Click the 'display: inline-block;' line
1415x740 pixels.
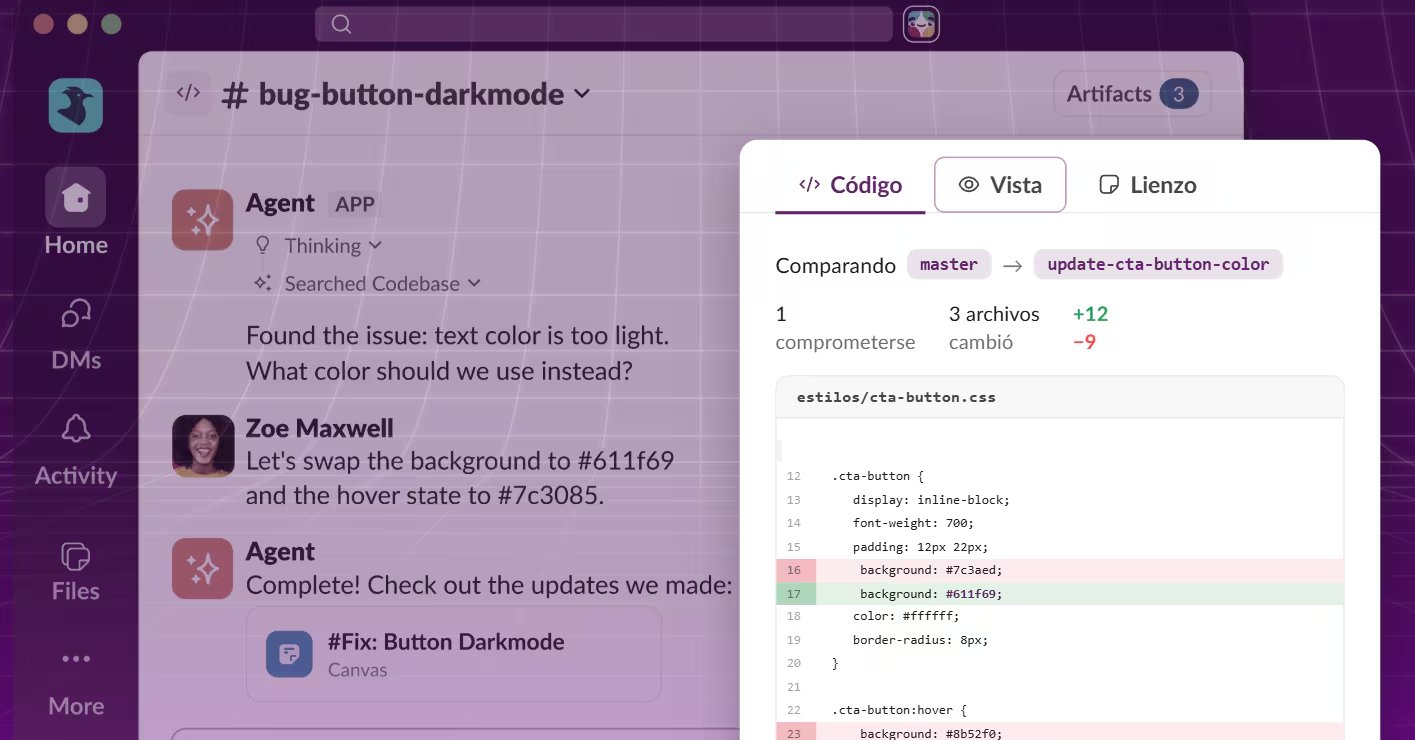coord(931,500)
